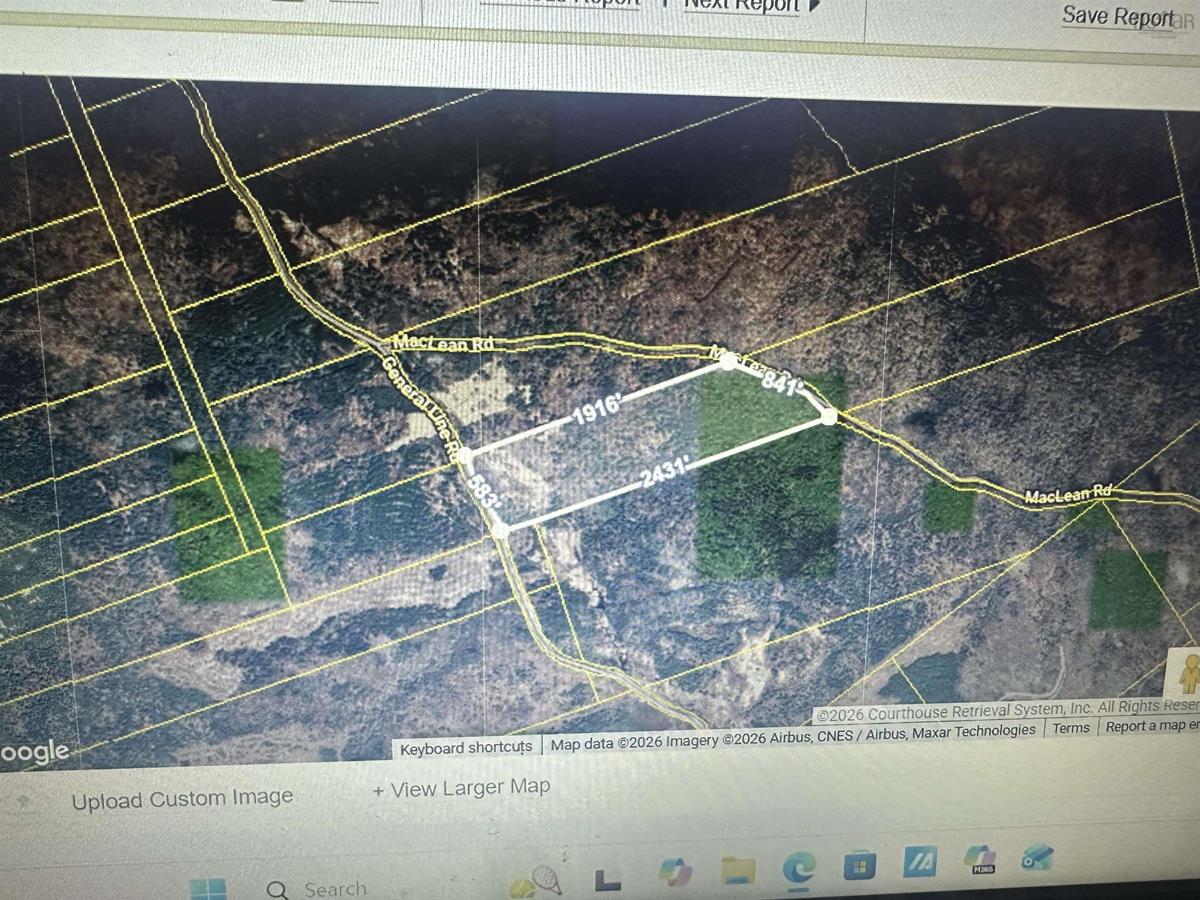Screen dimensions: 1200x900
Task: Open the blue slanted-logo taskbar app
Action: click(919, 862)
